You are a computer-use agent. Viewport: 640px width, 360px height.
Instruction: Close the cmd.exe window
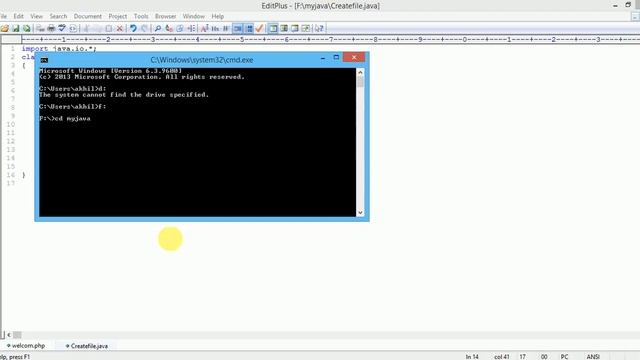pos(354,57)
